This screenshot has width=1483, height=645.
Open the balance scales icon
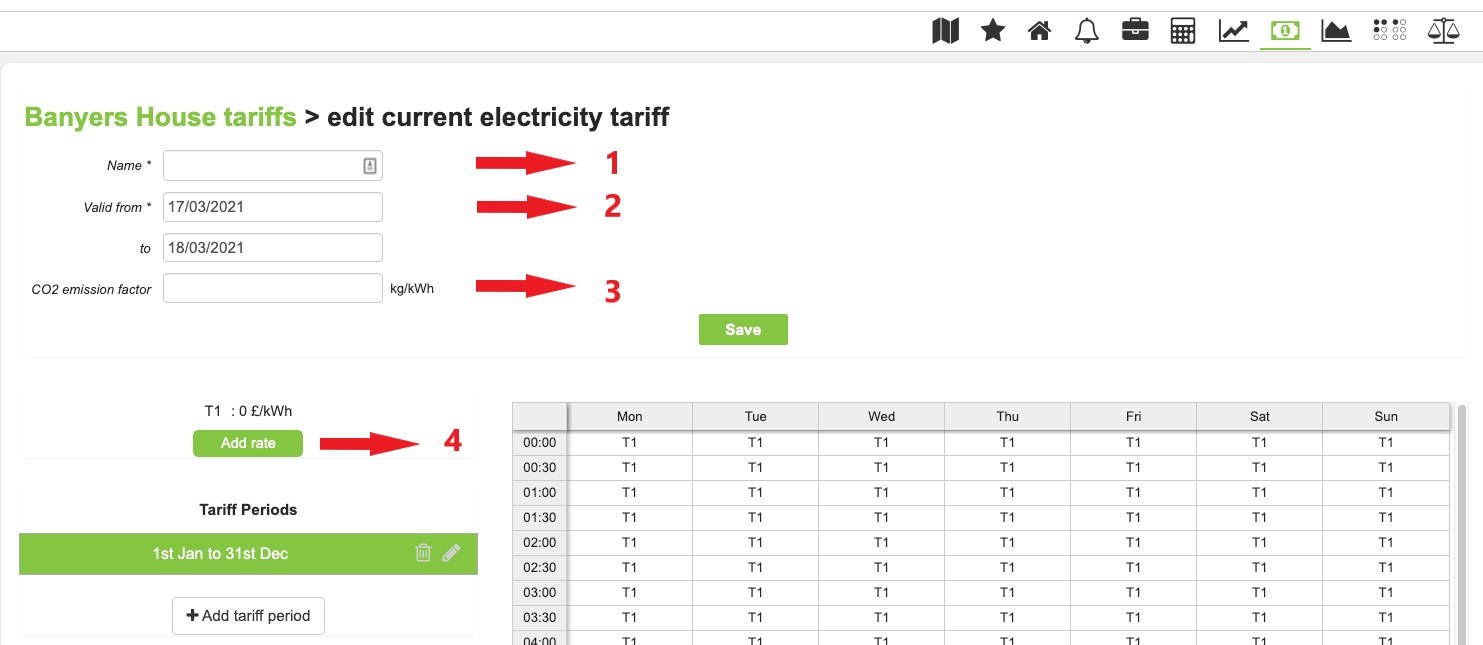pyautogui.click(x=1443, y=31)
